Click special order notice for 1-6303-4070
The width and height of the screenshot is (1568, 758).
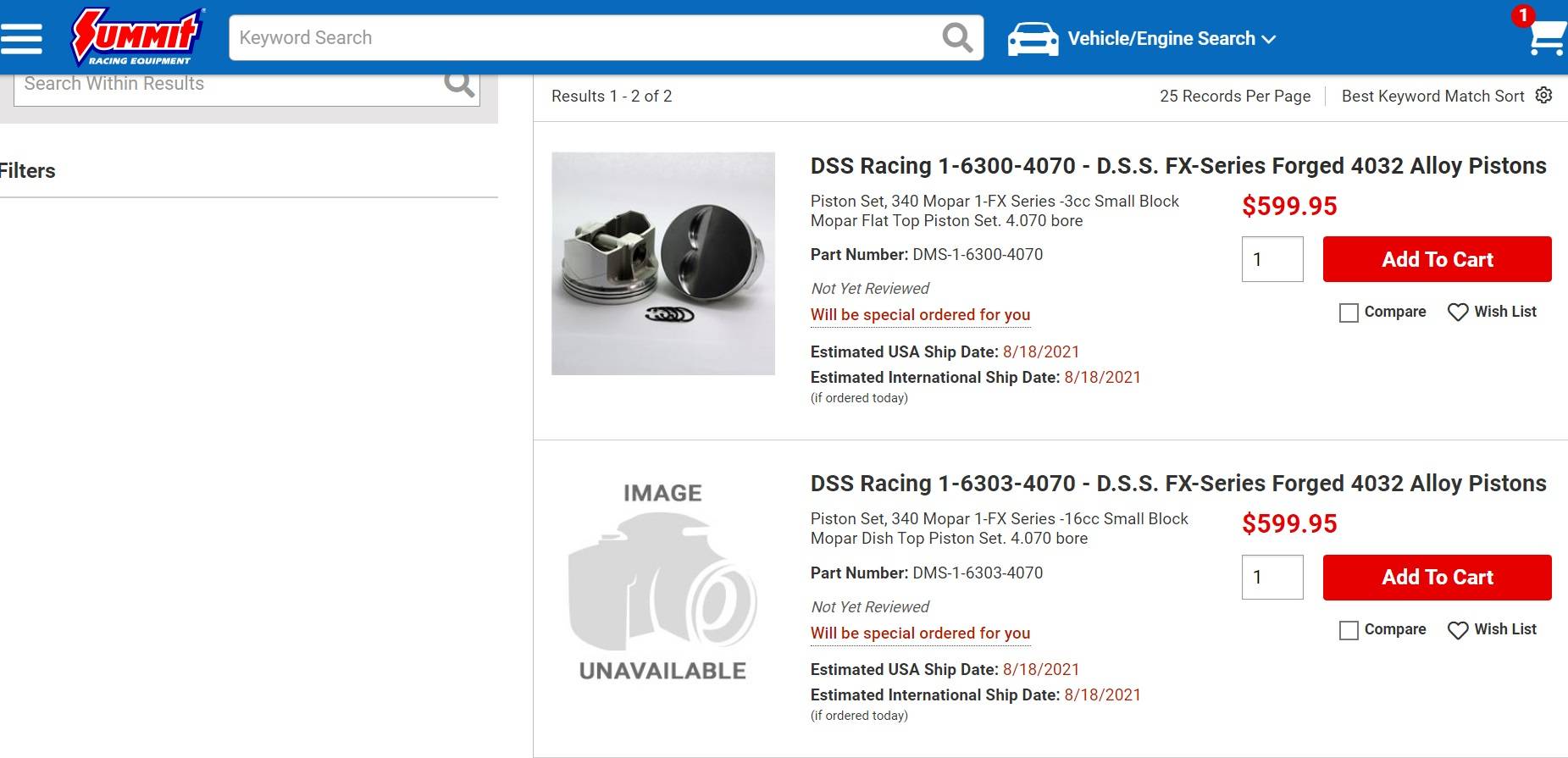coord(920,634)
